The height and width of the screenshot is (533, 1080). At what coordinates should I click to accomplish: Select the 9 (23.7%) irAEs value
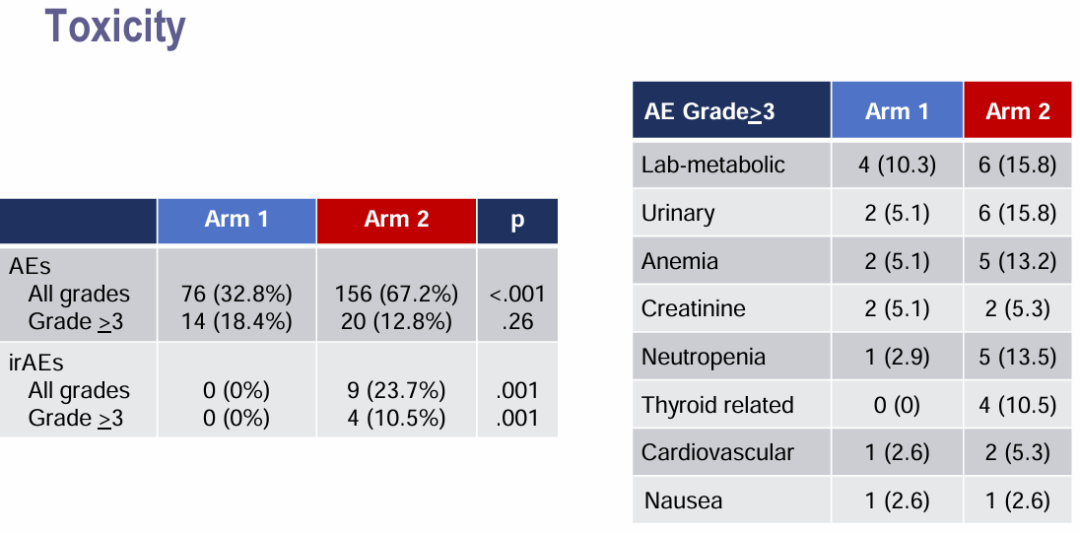coord(396,390)
